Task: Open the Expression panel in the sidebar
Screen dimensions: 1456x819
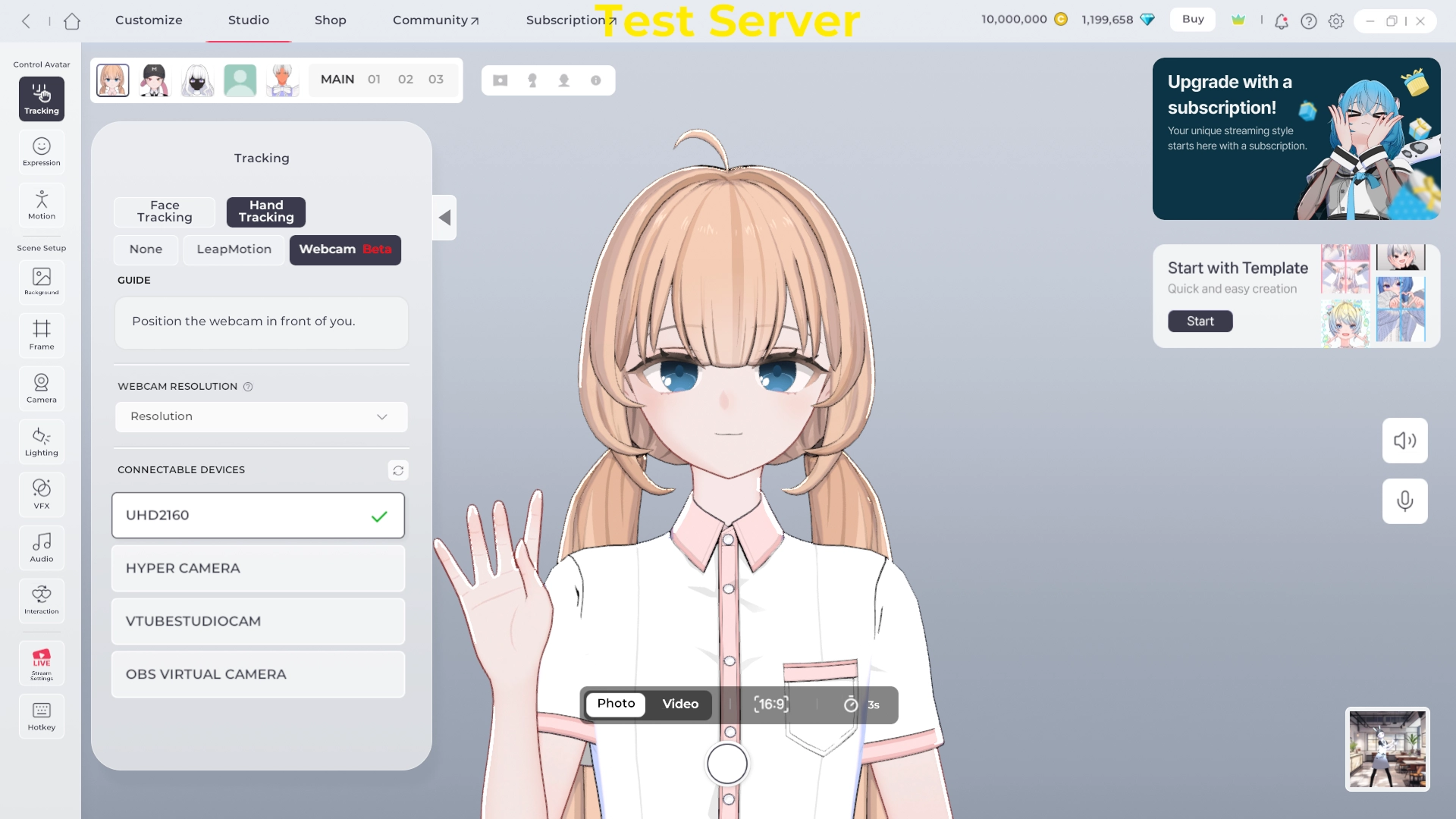Action: 42,152
